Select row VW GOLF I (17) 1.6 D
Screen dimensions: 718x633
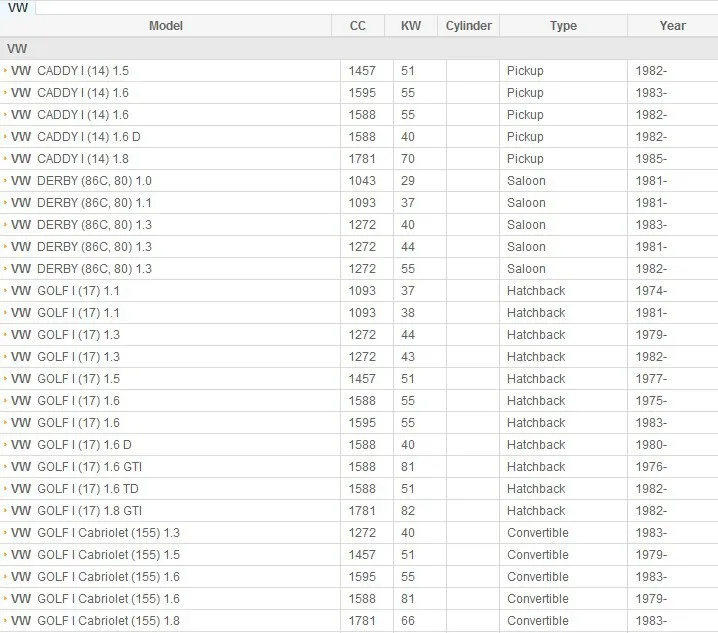[x=359, y=445]
